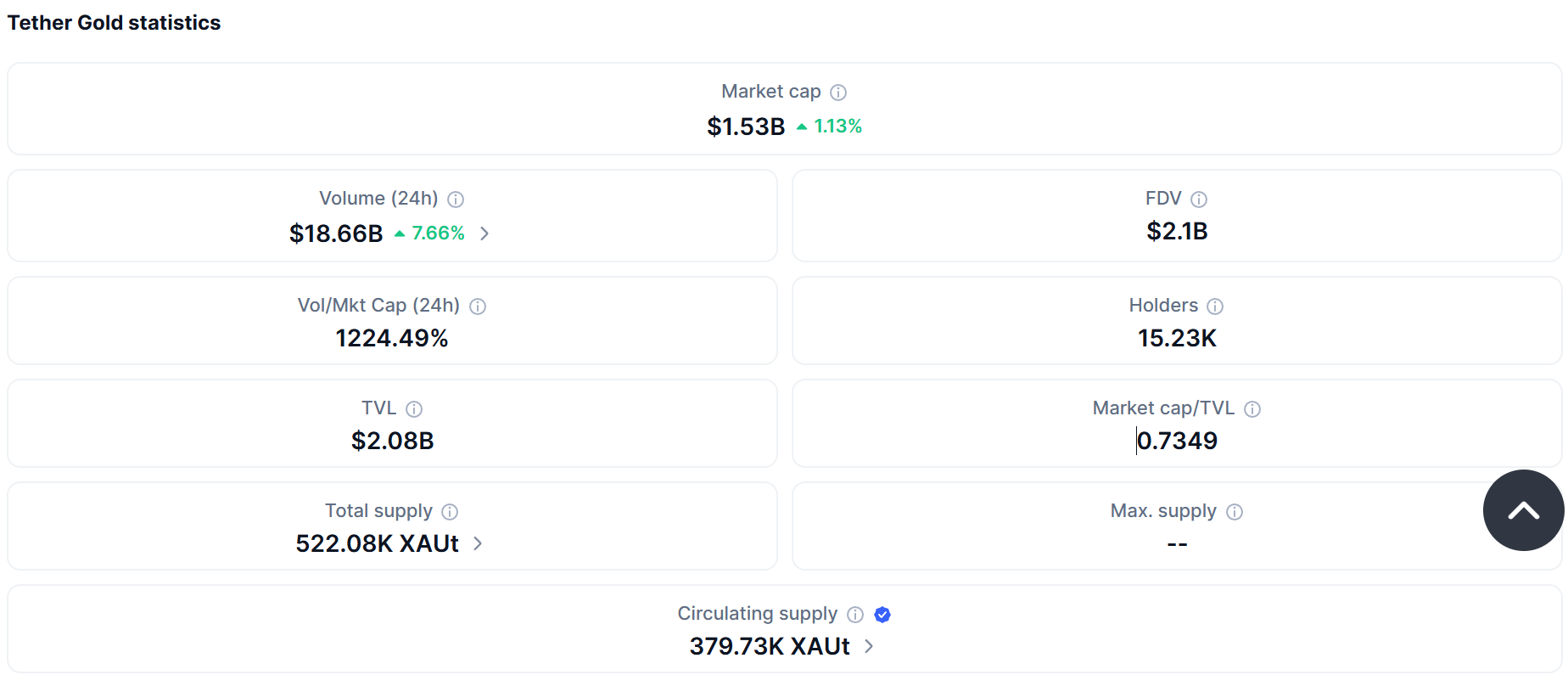Click the 522.08K XAUt total supply value
The height and width of the screenshot is (675, 1568).
377,543
